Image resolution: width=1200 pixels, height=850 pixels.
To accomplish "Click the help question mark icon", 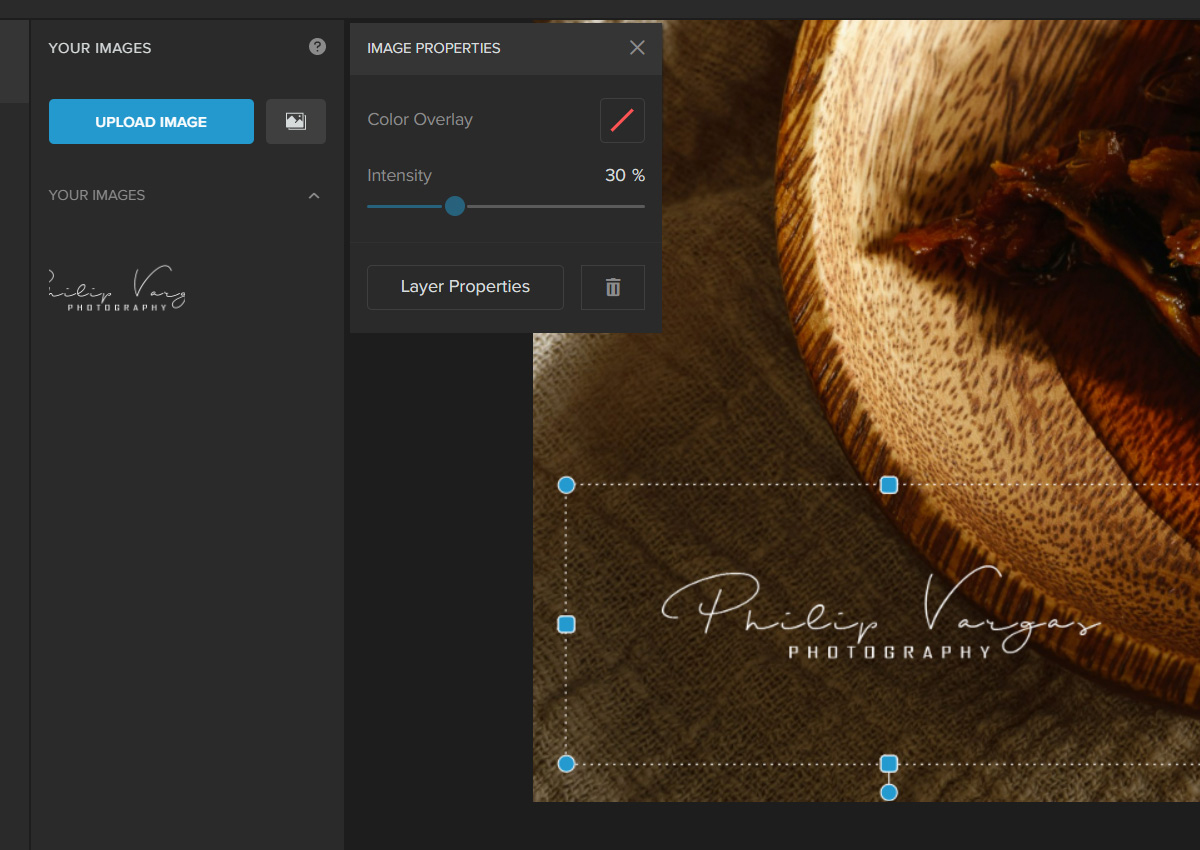I will (317, 46).
